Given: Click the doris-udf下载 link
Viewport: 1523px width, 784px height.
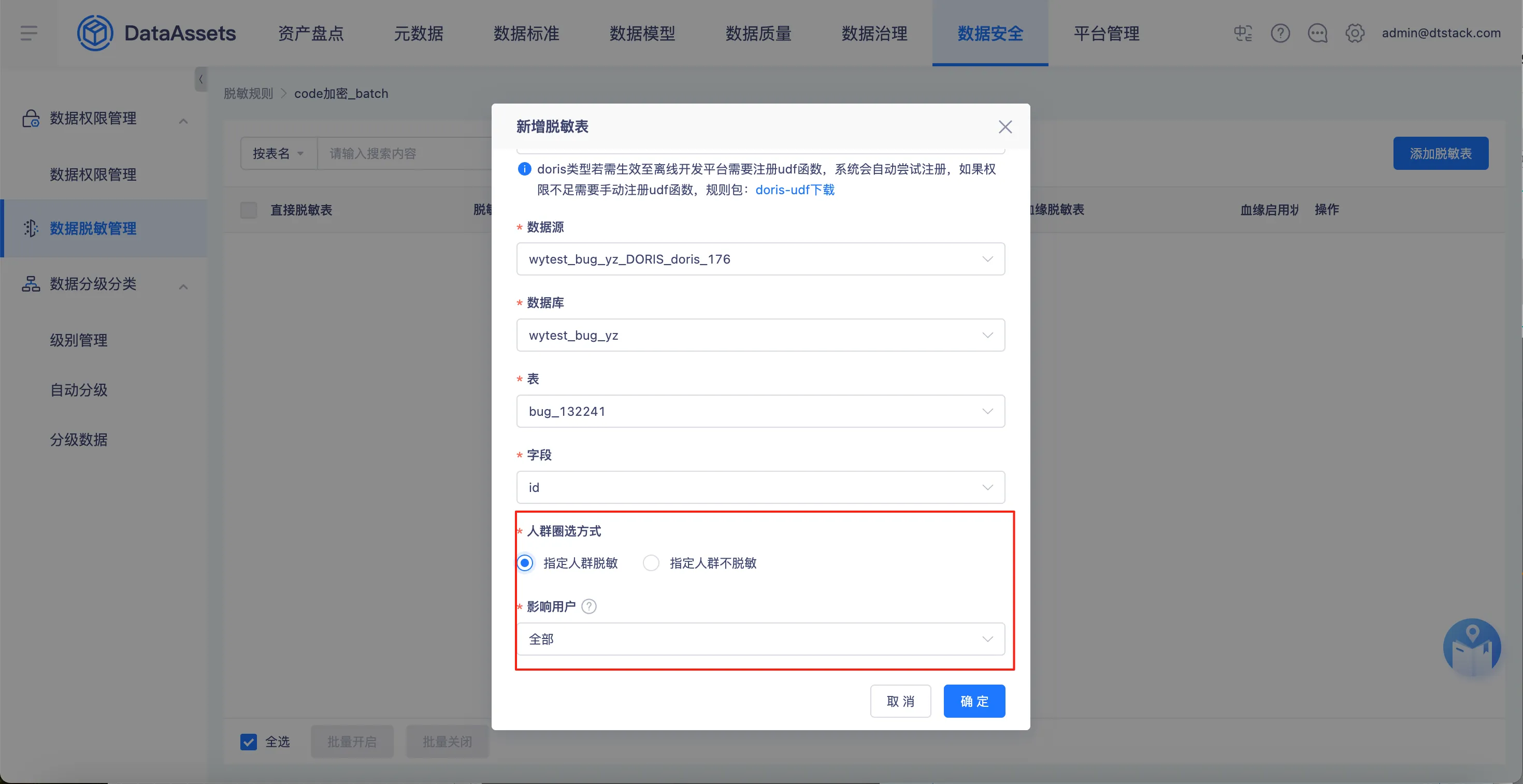Looking at the screenshot, I should [795, 190].
